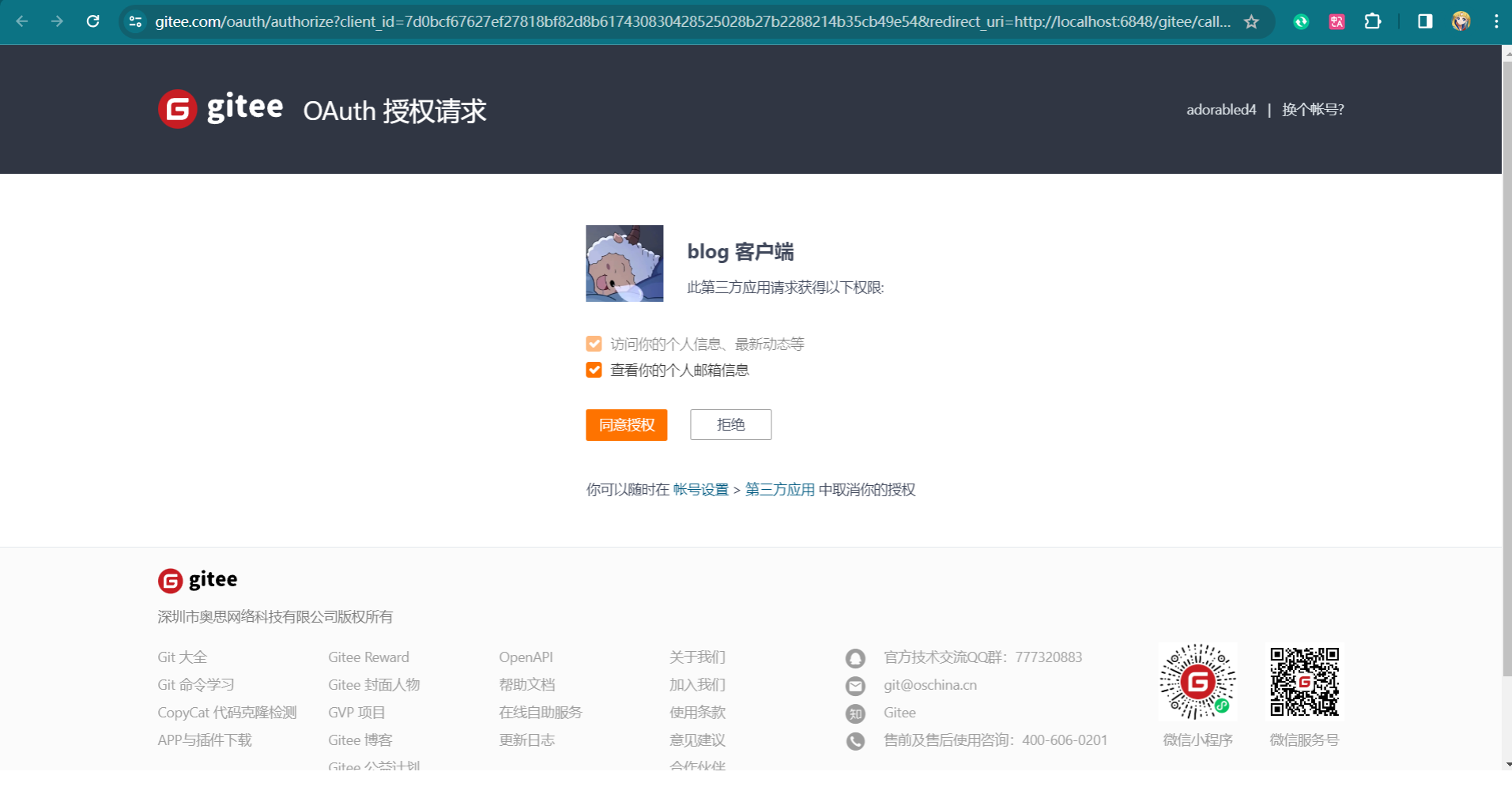
Task: Uncheck the 查看你的个人邮箱信息 checkbox
Action: pyautogui.click(x=594, y=370)
